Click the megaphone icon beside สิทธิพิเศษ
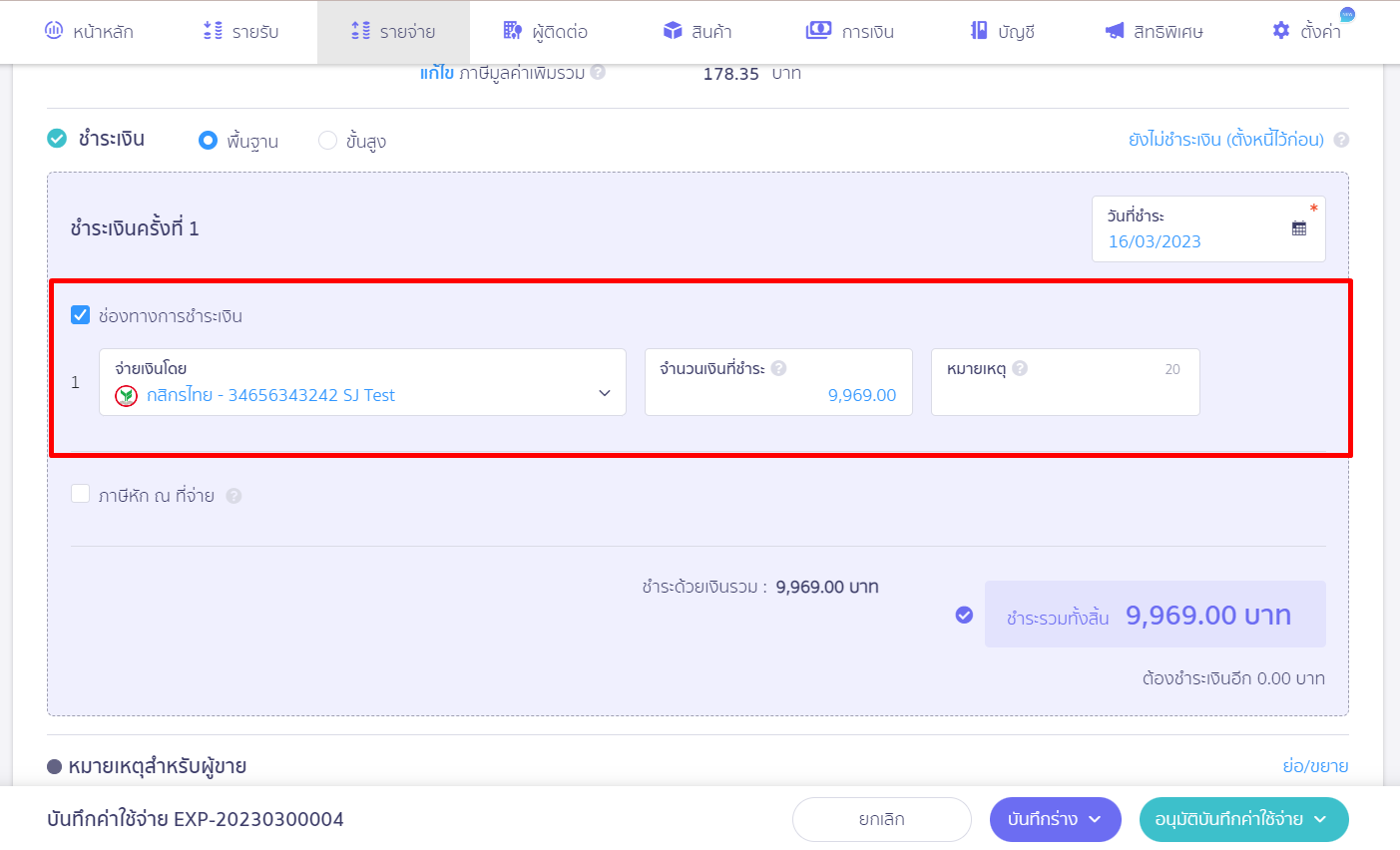The image size is (1400, 850). click(1115, 31)
